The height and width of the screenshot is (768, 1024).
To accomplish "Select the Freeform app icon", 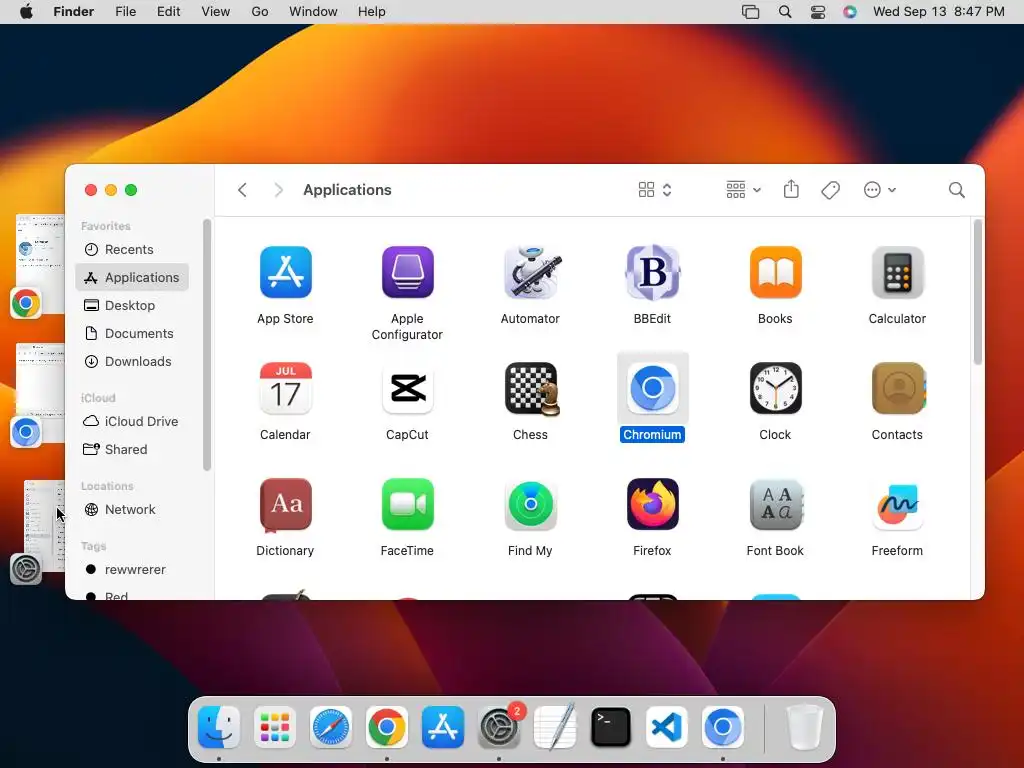I will 897,504.
